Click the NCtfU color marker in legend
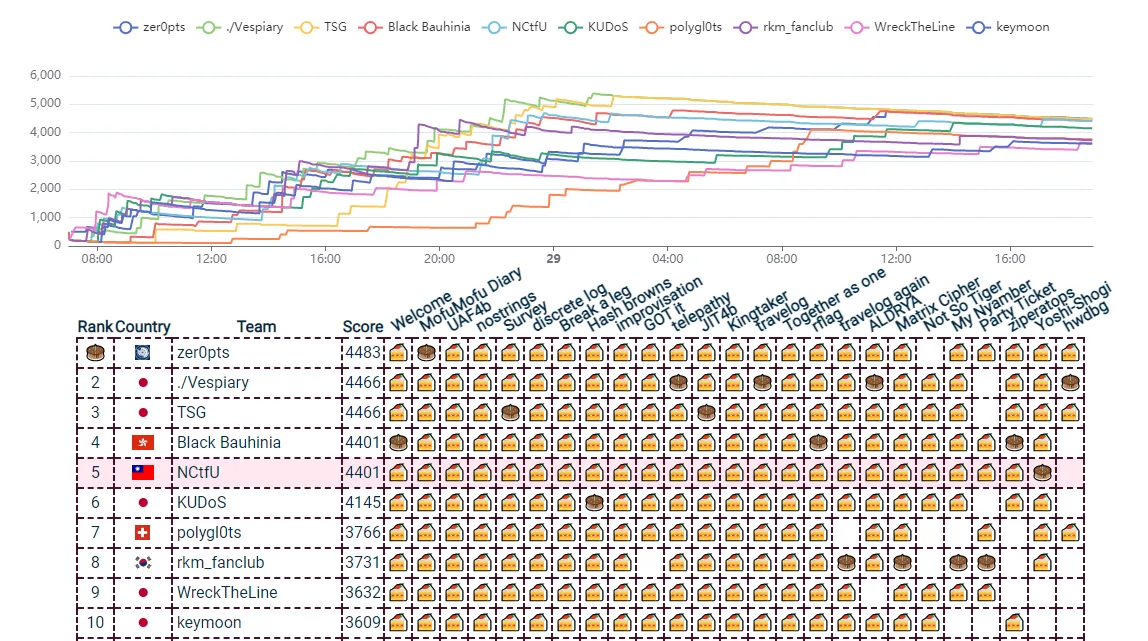This screenshot has width=1148, height=641. pyautogui.click(x=494, y=27)
